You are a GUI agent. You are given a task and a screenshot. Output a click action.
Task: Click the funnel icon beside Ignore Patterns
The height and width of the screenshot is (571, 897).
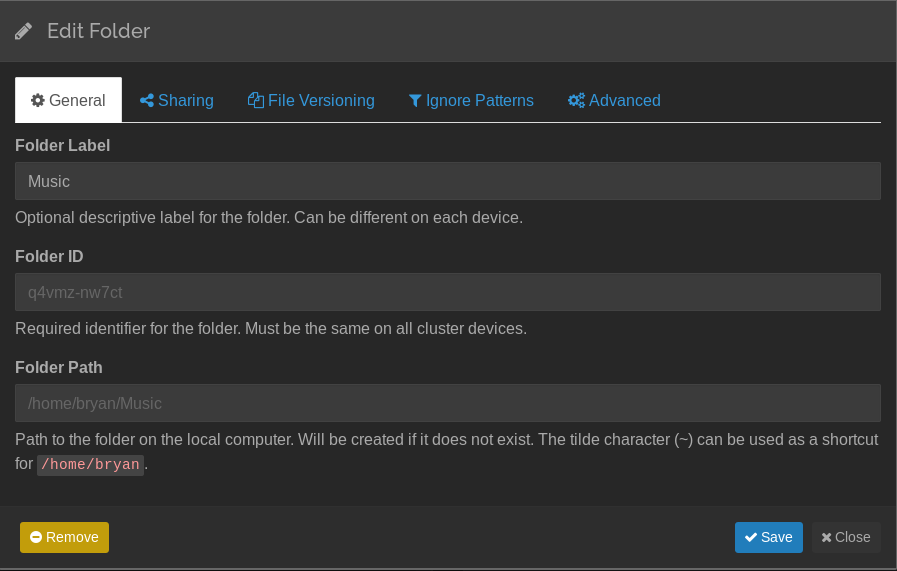[x=415, y=100]
